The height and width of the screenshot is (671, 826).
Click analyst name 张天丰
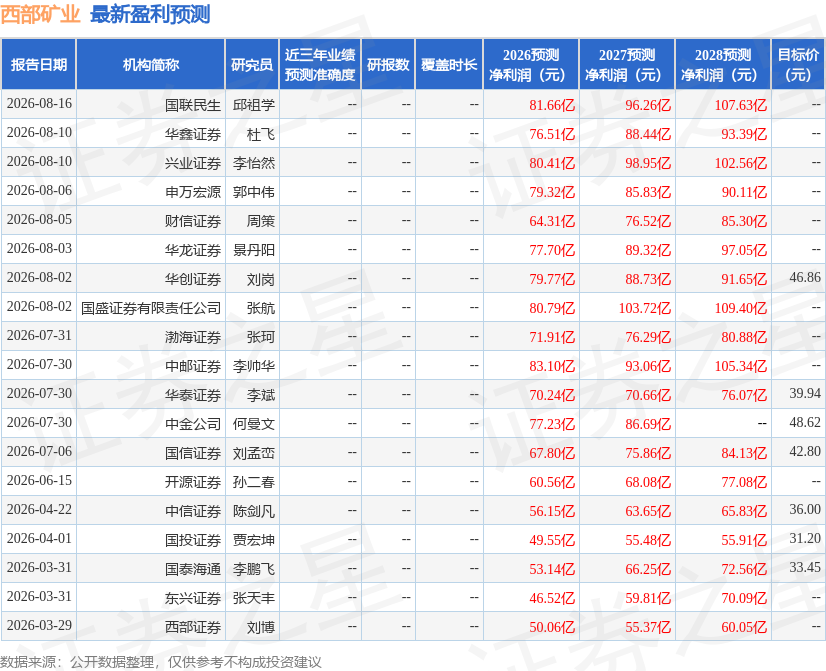[254, 598]
